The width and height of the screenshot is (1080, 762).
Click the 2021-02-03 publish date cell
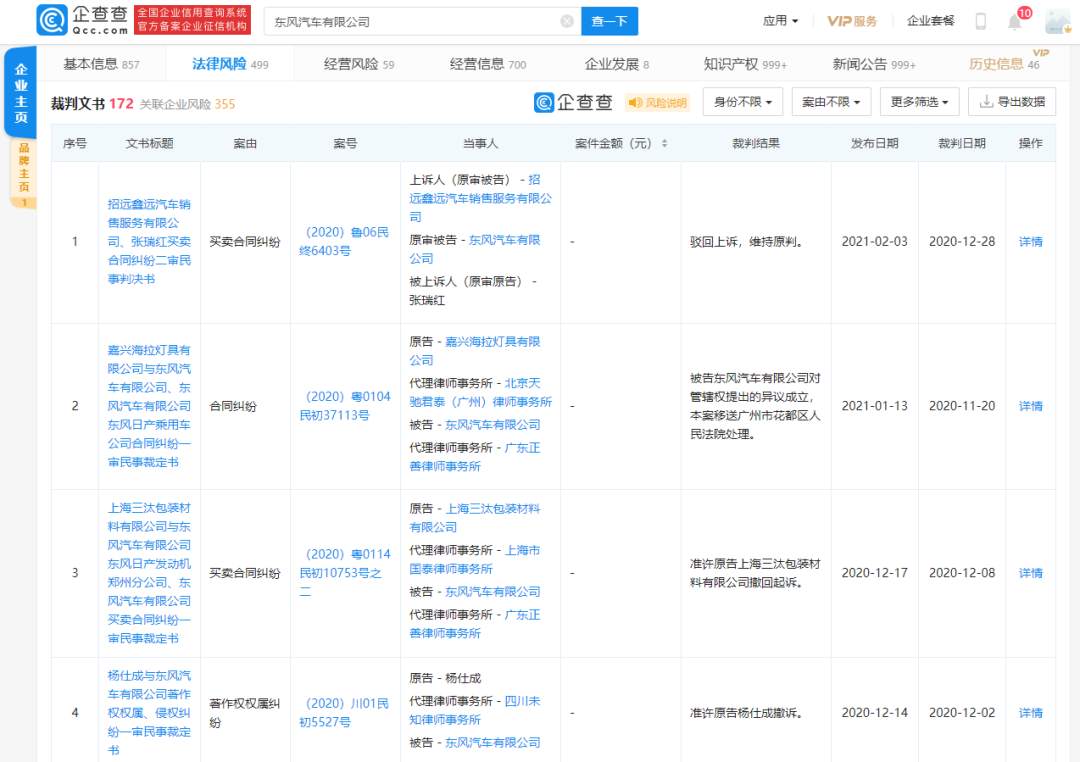coord(874,242)
